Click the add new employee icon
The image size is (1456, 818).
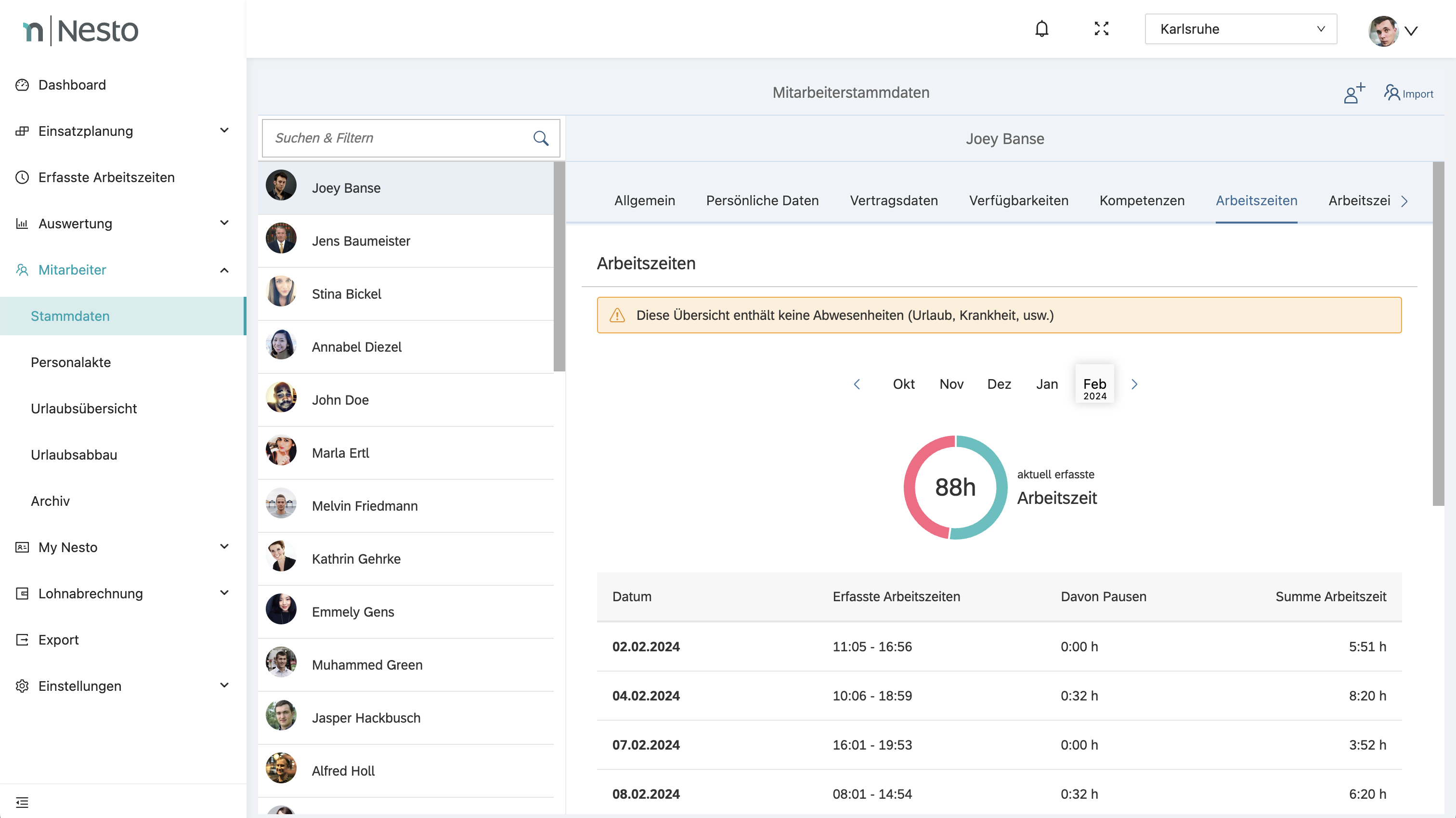1354,93
